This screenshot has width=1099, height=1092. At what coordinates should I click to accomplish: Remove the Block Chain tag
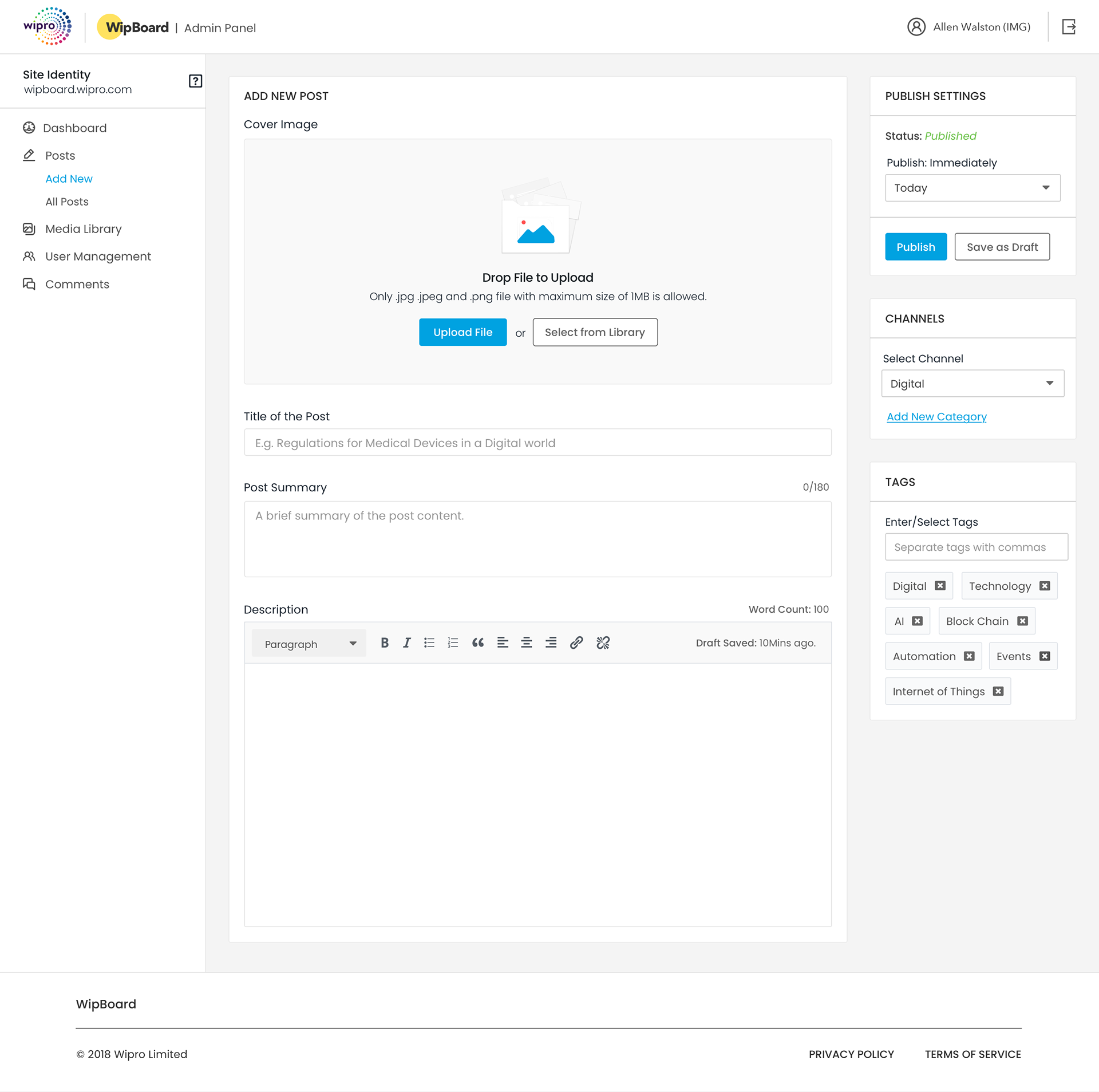(1022, 621)
